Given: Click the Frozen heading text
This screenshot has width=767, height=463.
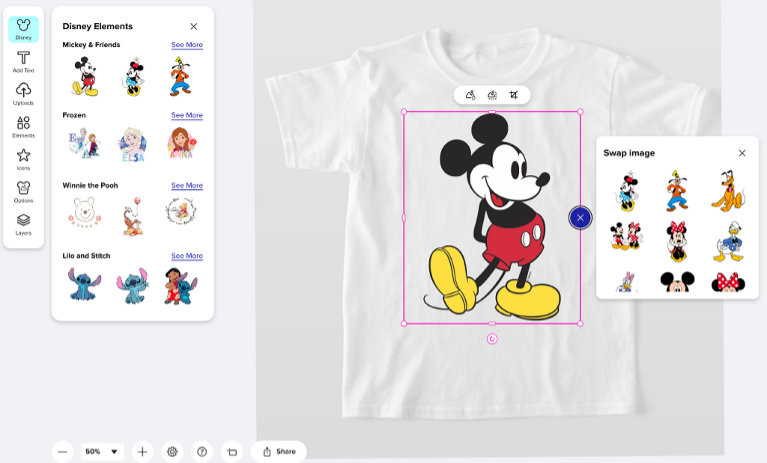Looking at the screenshot, I should (74, 115).
